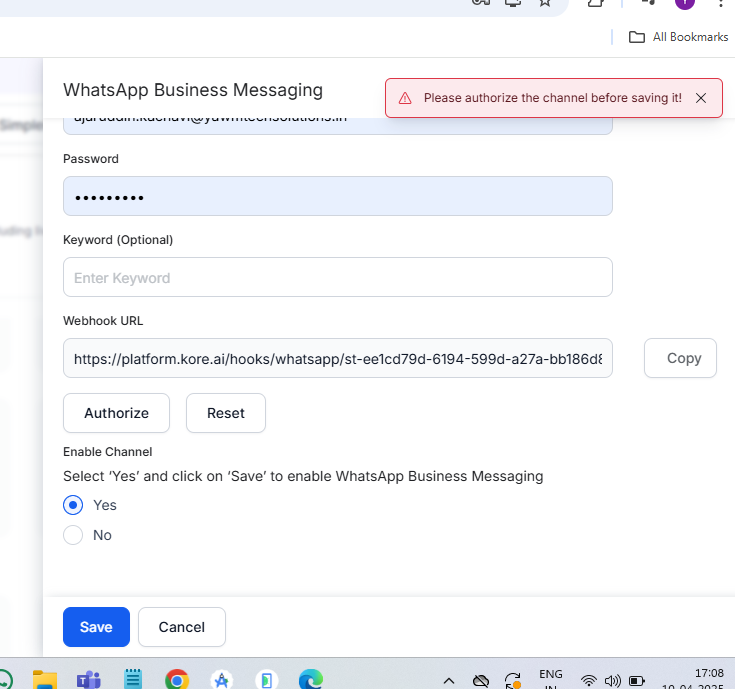
Task: Open the Notepad app in the taskbar
Action: pyautogui.click(x=133, y=679)
